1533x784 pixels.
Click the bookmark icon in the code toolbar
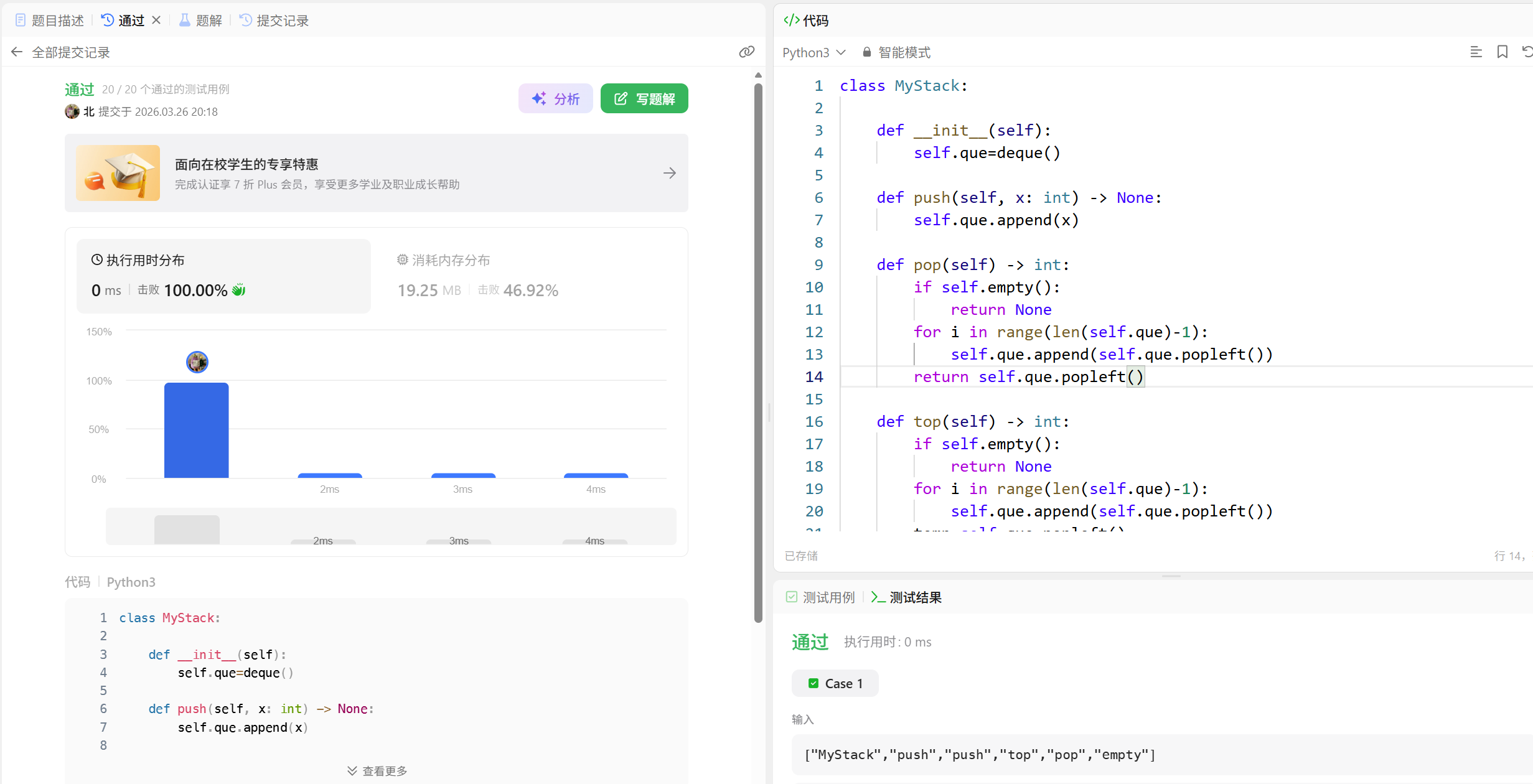click(1502, 52)
